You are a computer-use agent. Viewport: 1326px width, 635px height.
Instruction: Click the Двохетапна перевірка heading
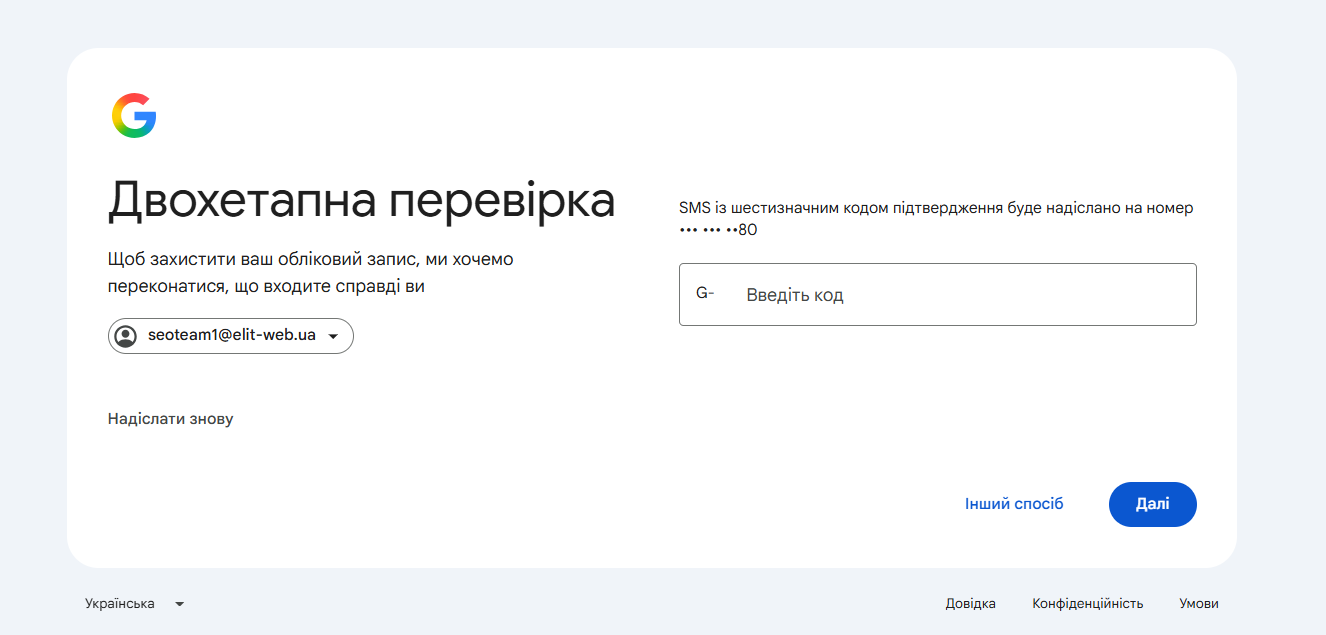tap(361, 199)
